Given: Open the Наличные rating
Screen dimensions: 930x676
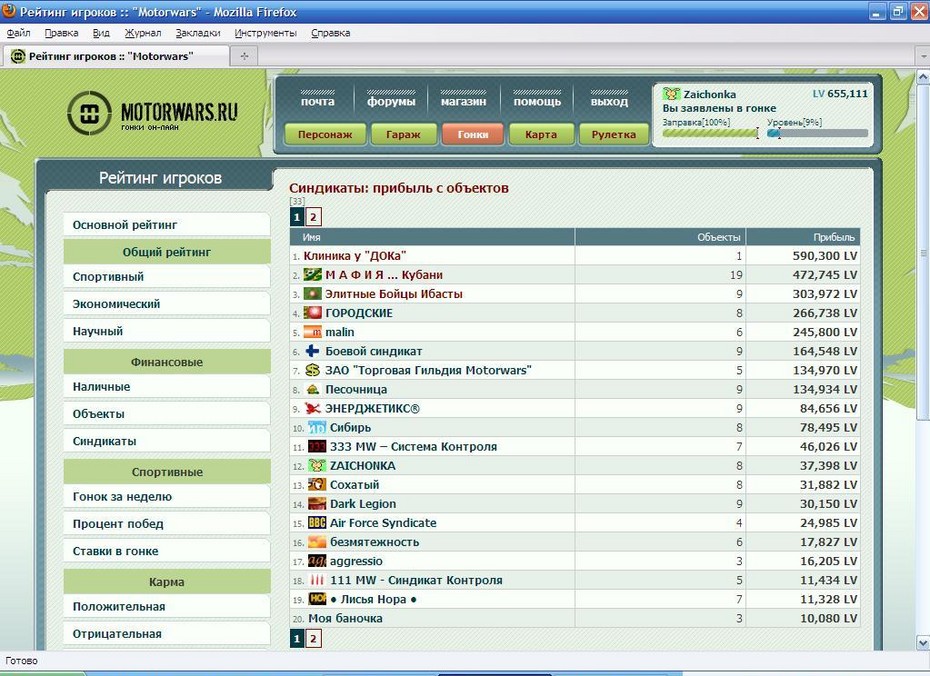Looking at the screenshot, I should [x=167, y=387].
